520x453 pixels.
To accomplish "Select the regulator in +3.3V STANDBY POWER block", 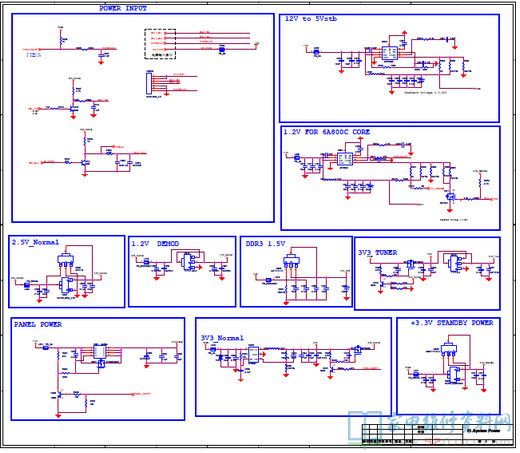I will [x=449, y=350].
